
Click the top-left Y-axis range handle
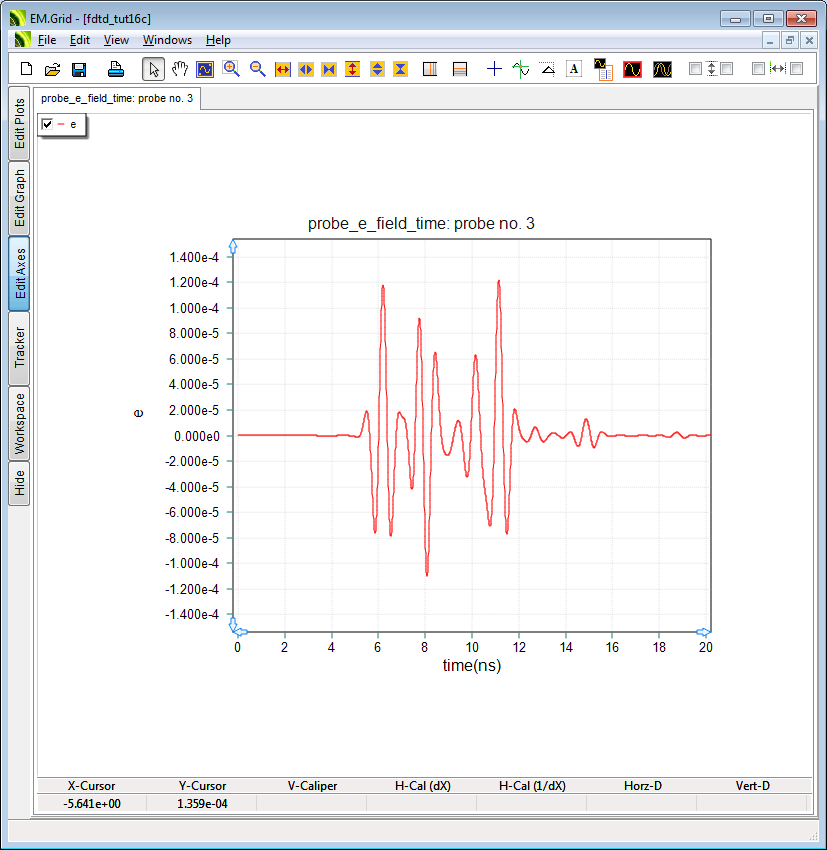(x=233, y=247)
